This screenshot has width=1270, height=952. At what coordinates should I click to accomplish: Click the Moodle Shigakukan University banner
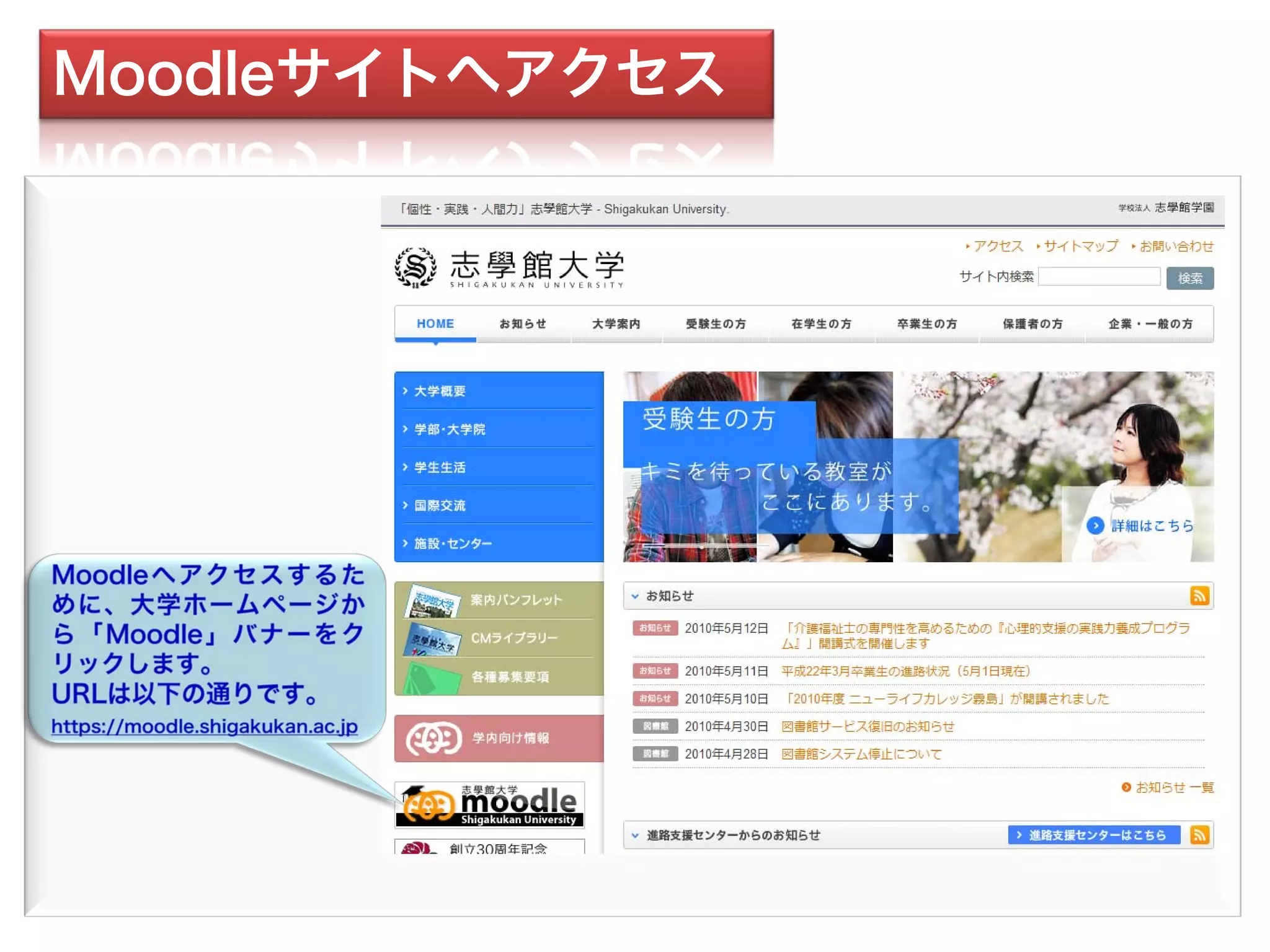coord(489,804)
